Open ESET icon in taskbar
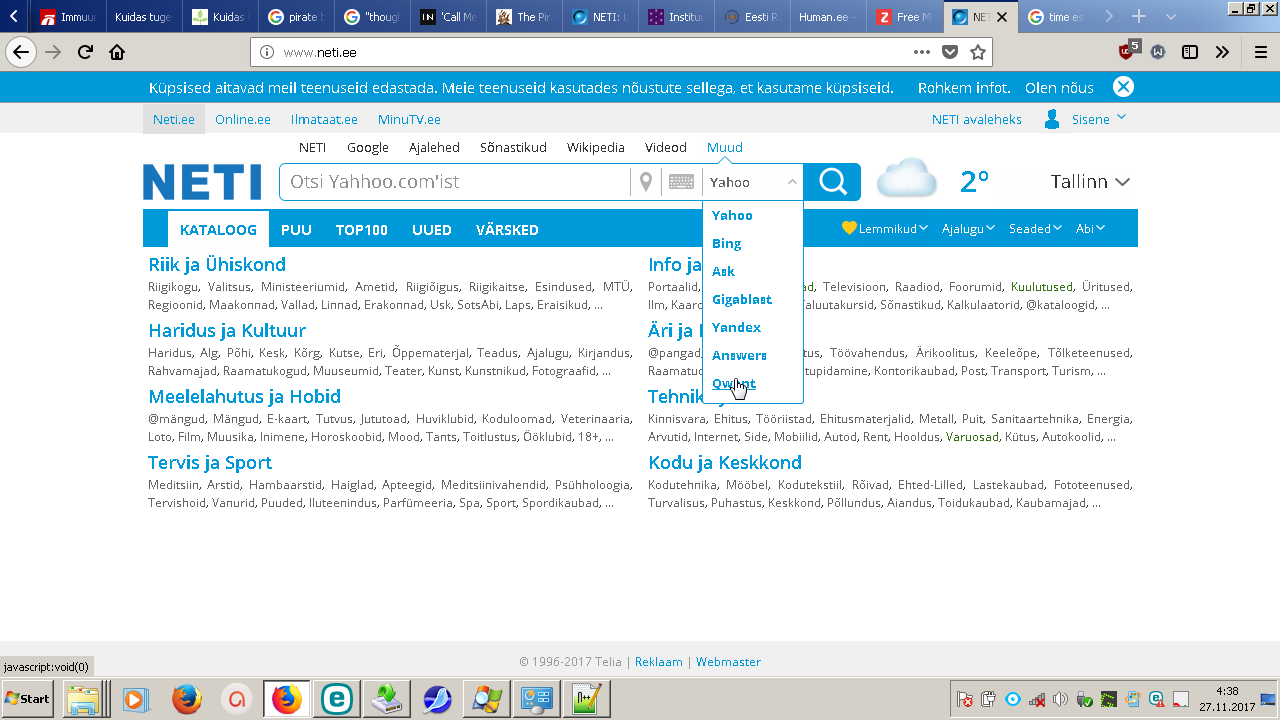 tap(336, 698)
